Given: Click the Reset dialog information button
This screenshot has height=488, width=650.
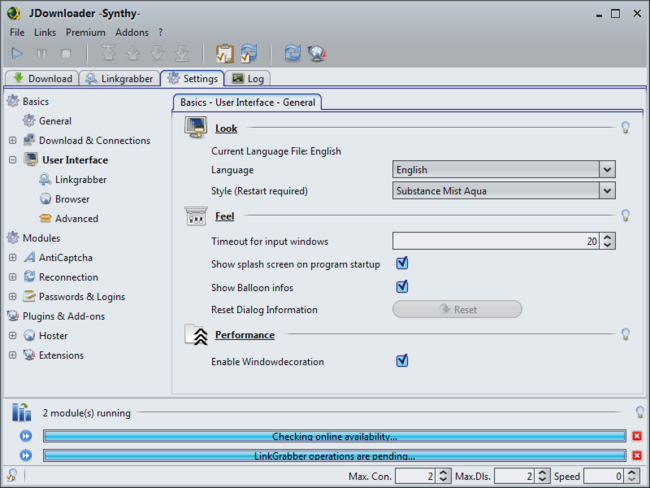Looking at the screenshot, I should (x=457, y=309).
